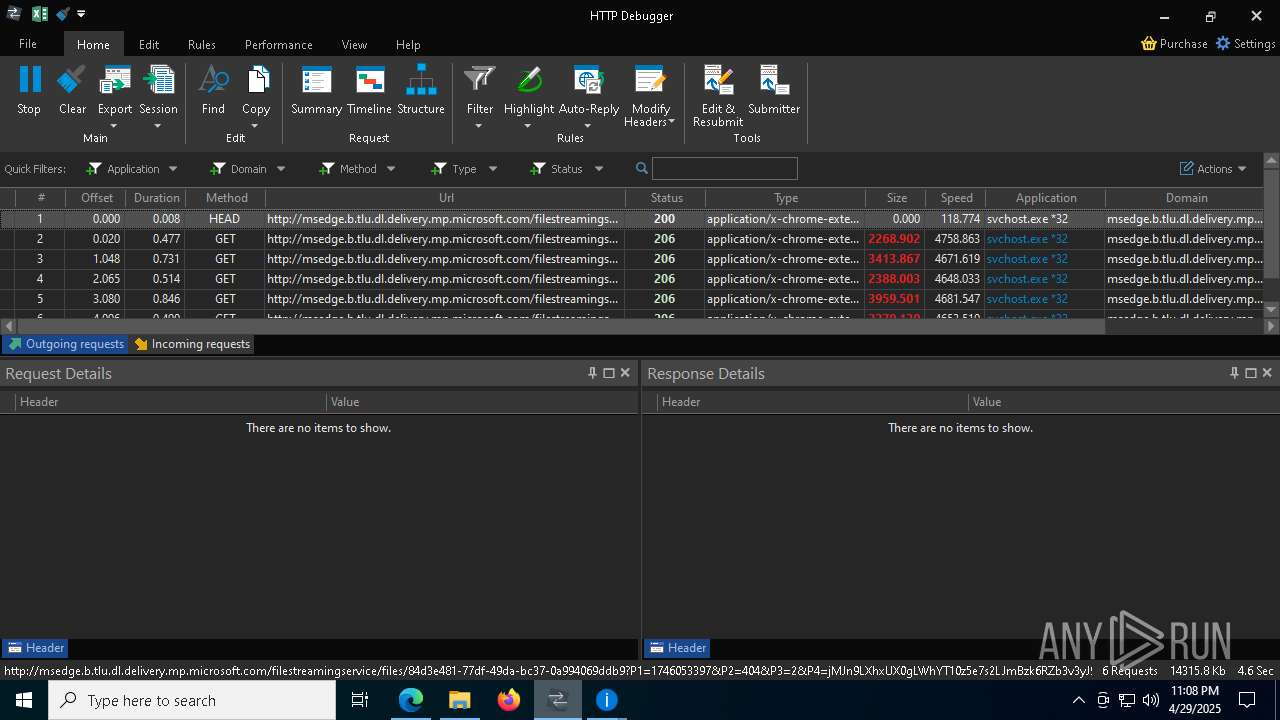Sort by the Duration column header
Screen dimensions: 1280x720
point(155,198)
